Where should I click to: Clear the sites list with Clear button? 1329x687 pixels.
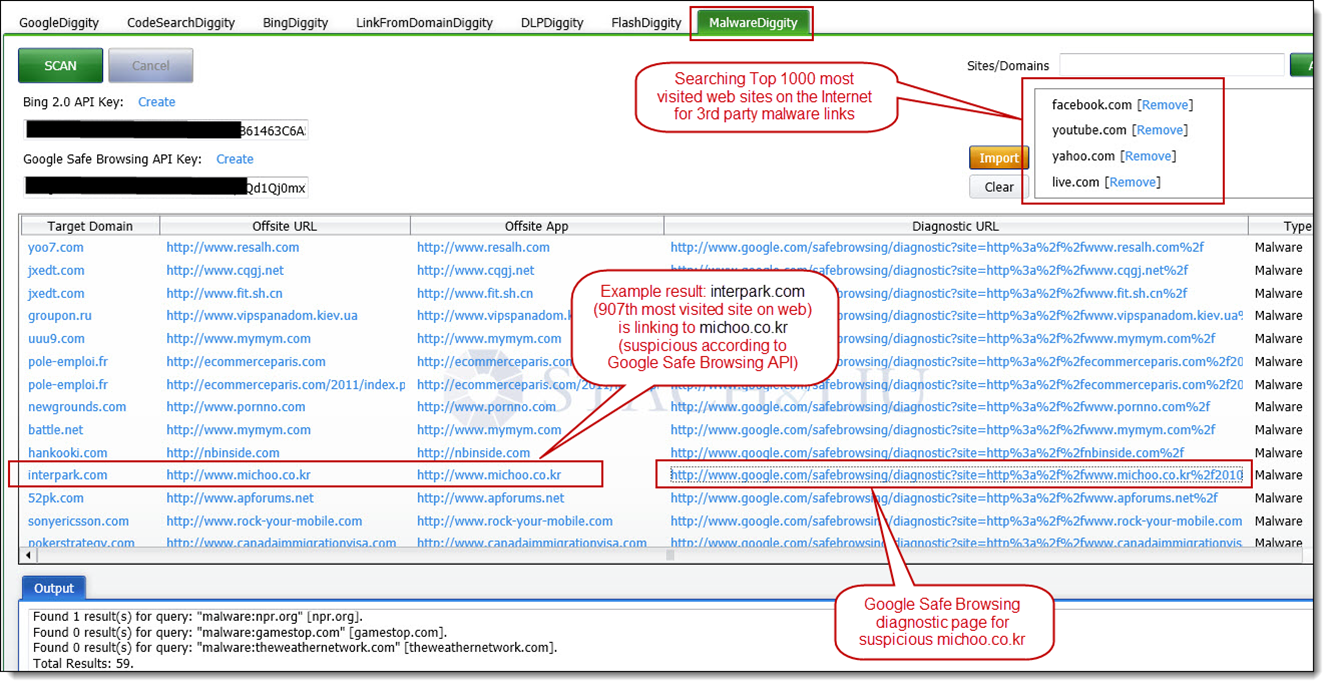[x=998, y=187]
